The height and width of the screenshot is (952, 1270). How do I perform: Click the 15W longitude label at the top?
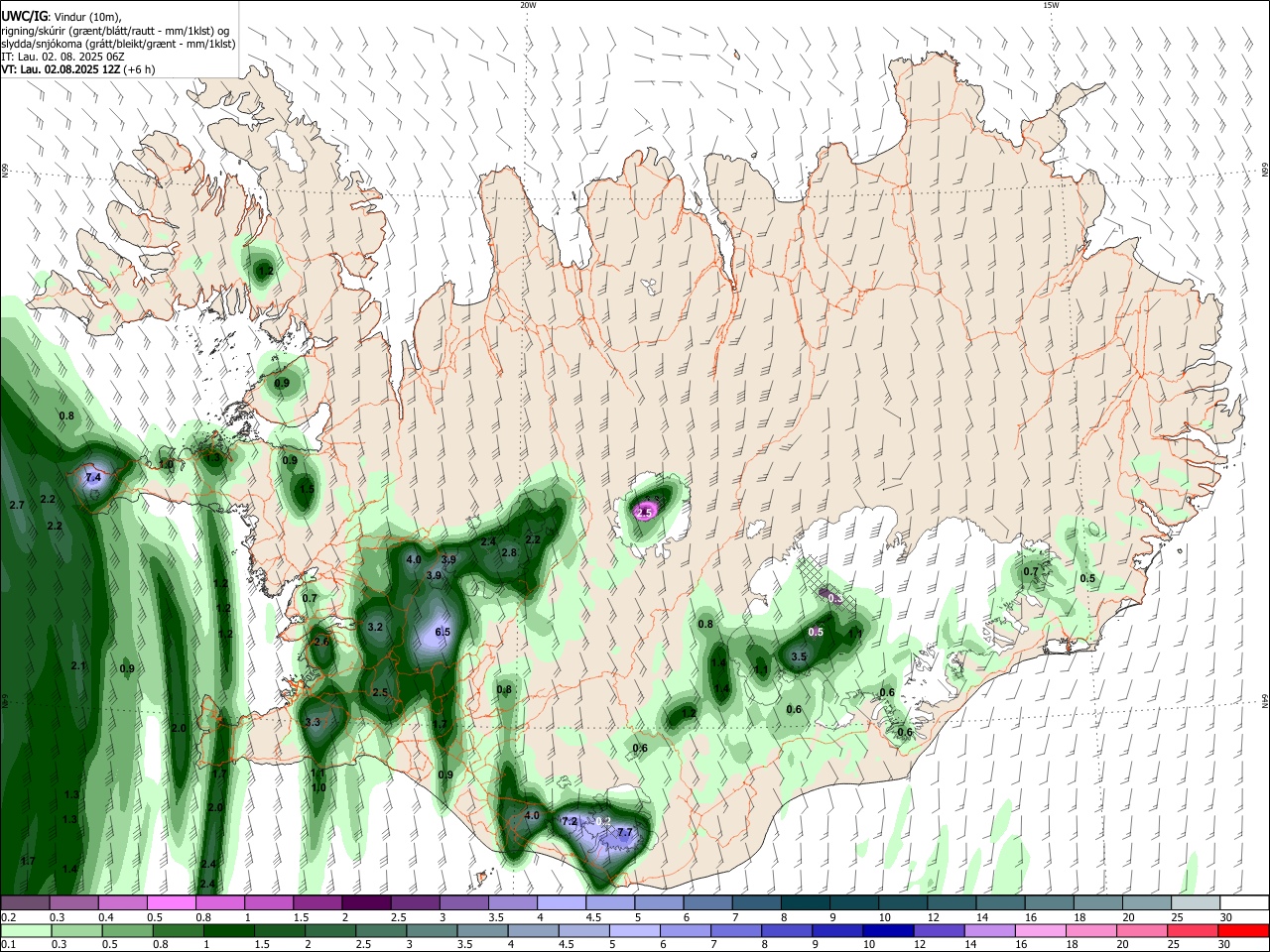click(1051, 5)
